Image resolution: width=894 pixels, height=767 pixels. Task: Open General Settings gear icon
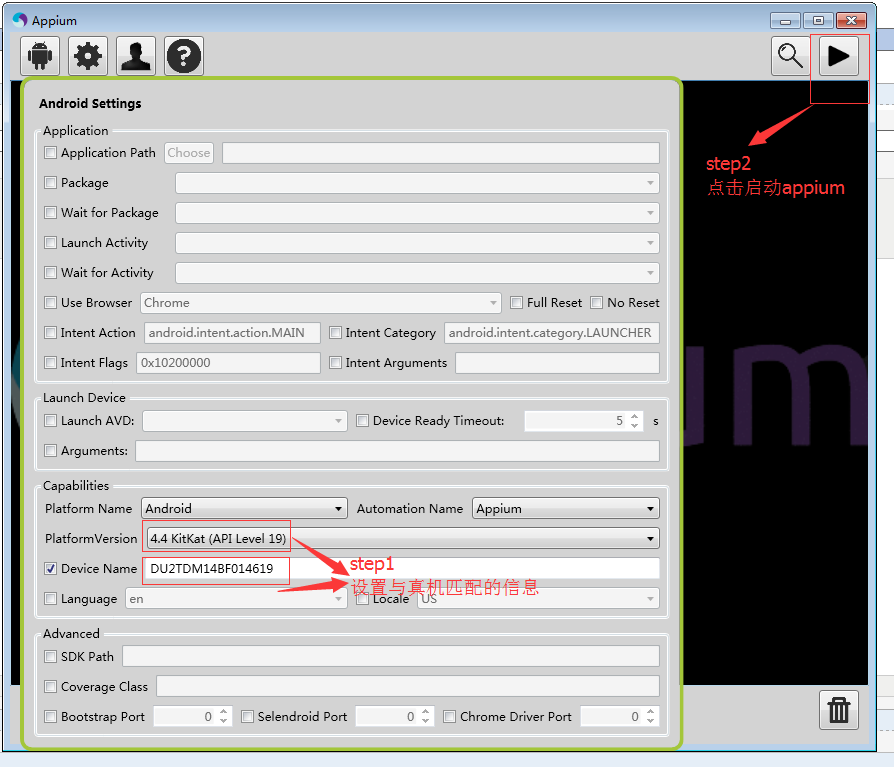pos(88,56)
